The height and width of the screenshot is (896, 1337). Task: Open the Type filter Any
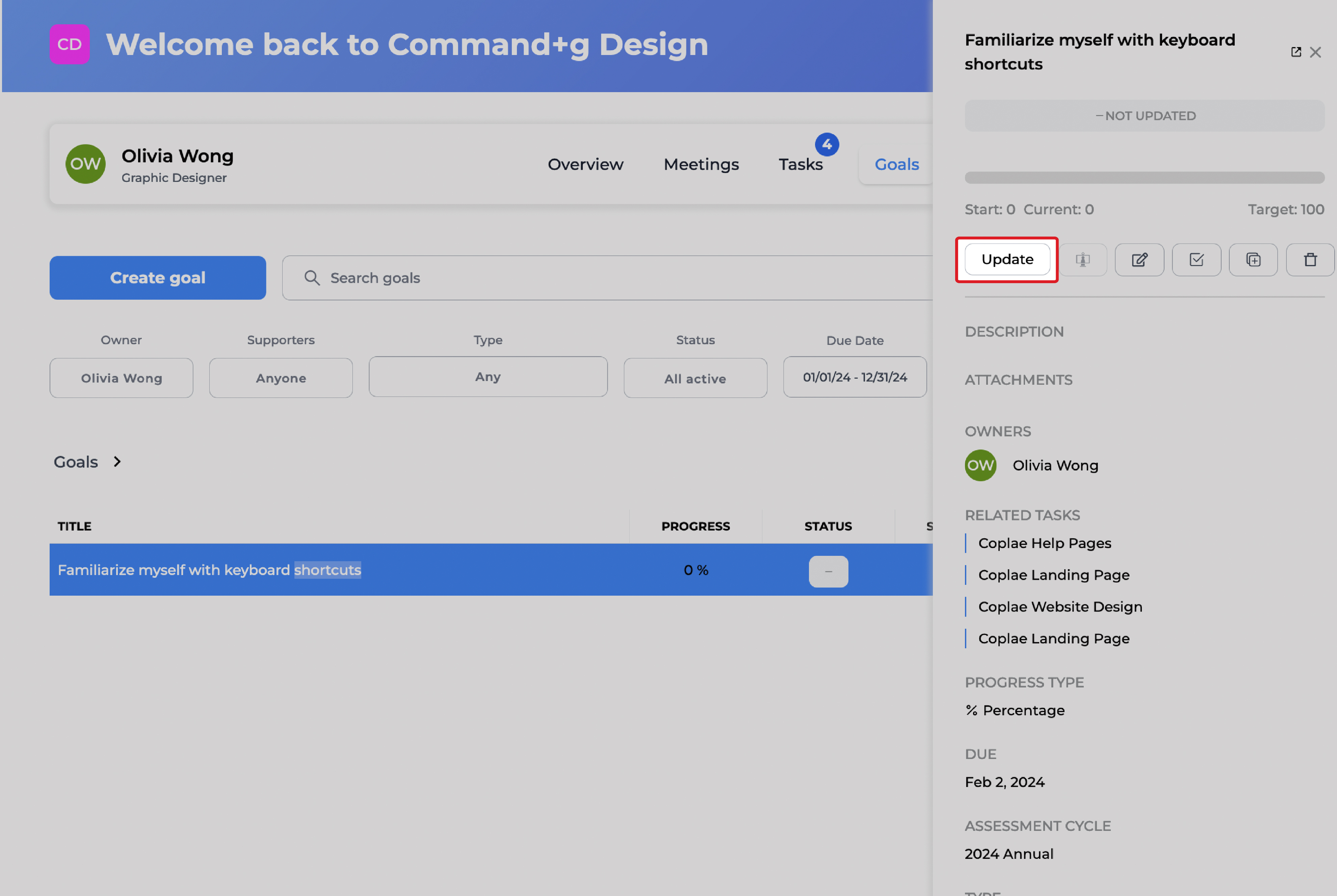(x=488, y=377)
